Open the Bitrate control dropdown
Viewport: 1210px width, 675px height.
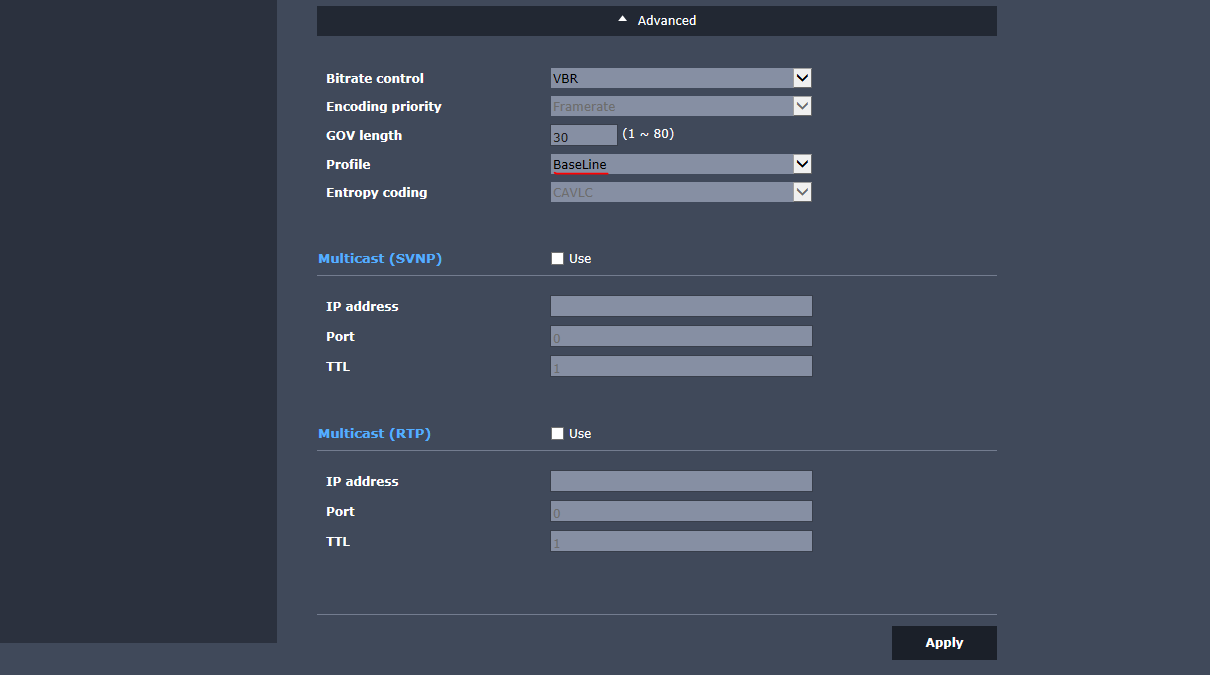(680, 78)
